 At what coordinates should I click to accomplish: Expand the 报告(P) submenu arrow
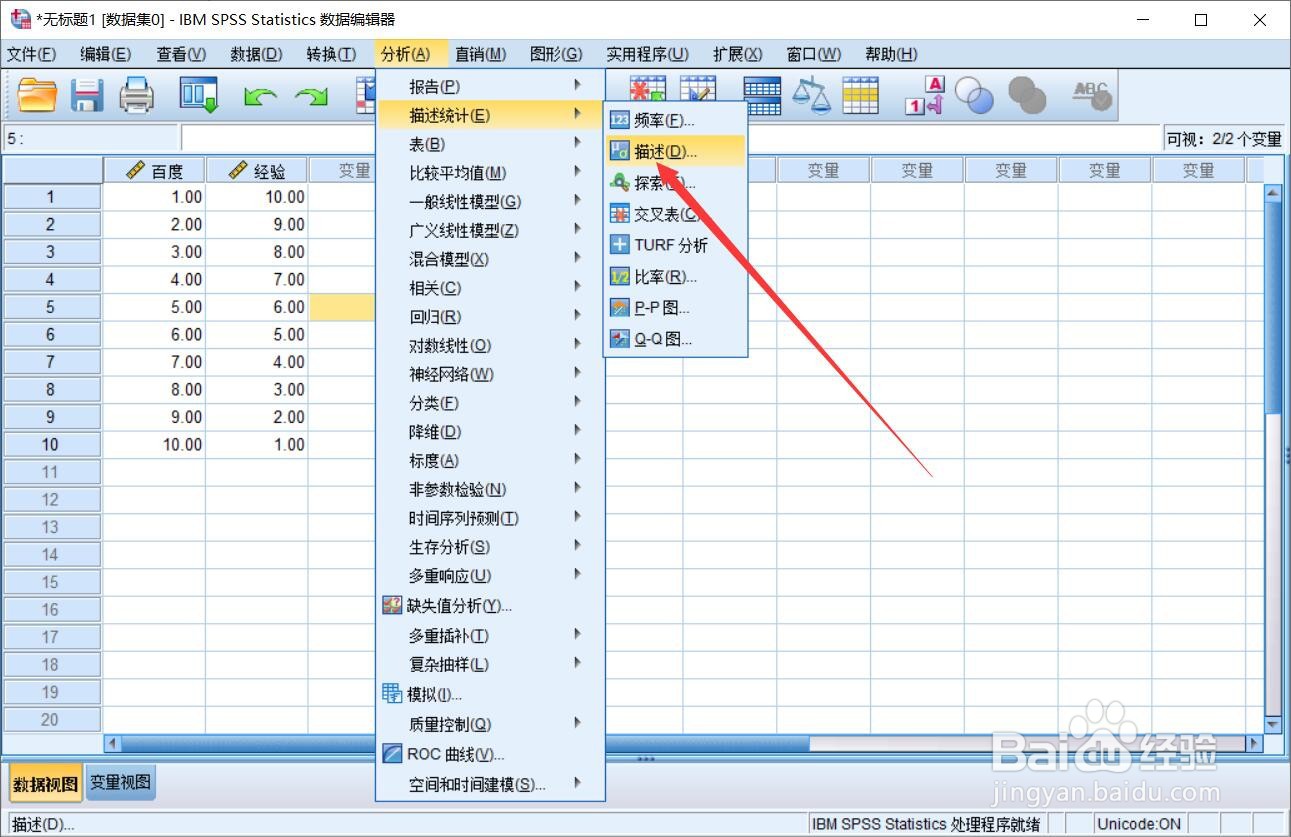pos(578,86)
